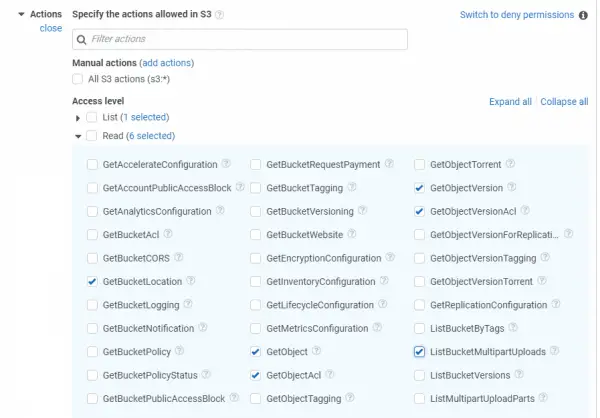
Task: Check the ListBucketVersions checkbox
Action: 419,375
